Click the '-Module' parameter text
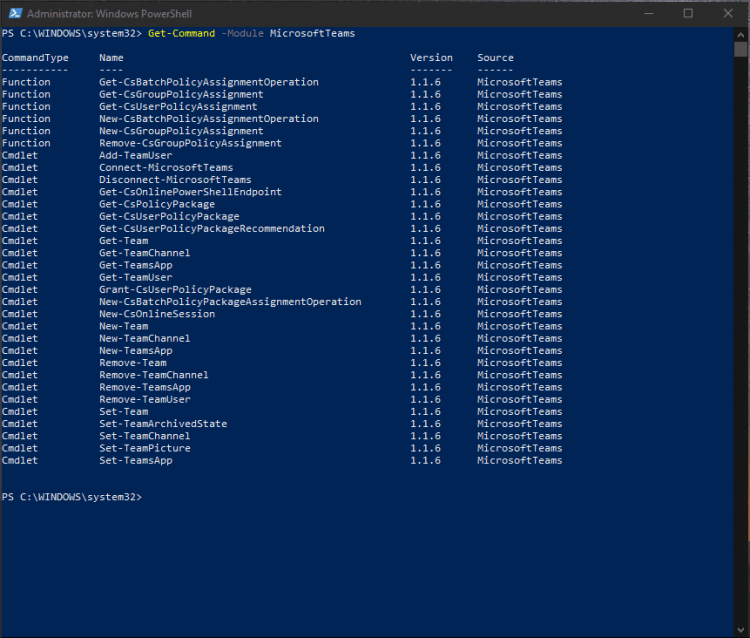The height and width of the screenshot is (638, 750). tap(243, 33)
